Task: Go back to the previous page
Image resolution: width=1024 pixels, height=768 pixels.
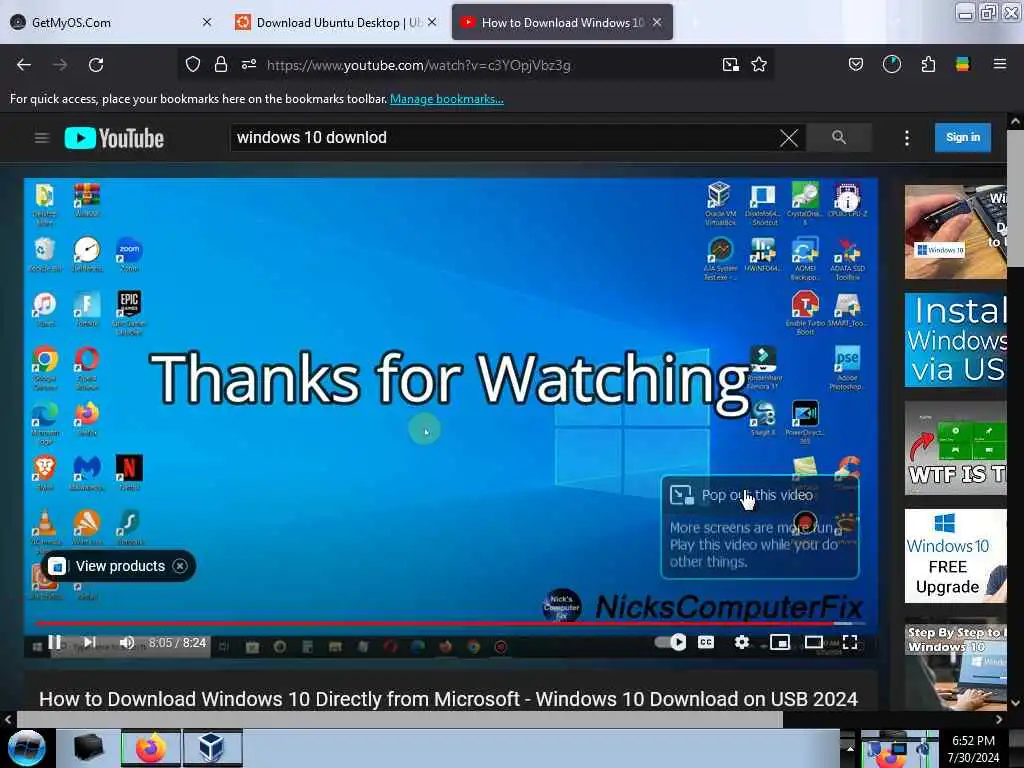Action: pyautogui.click(x=24, y=65)
